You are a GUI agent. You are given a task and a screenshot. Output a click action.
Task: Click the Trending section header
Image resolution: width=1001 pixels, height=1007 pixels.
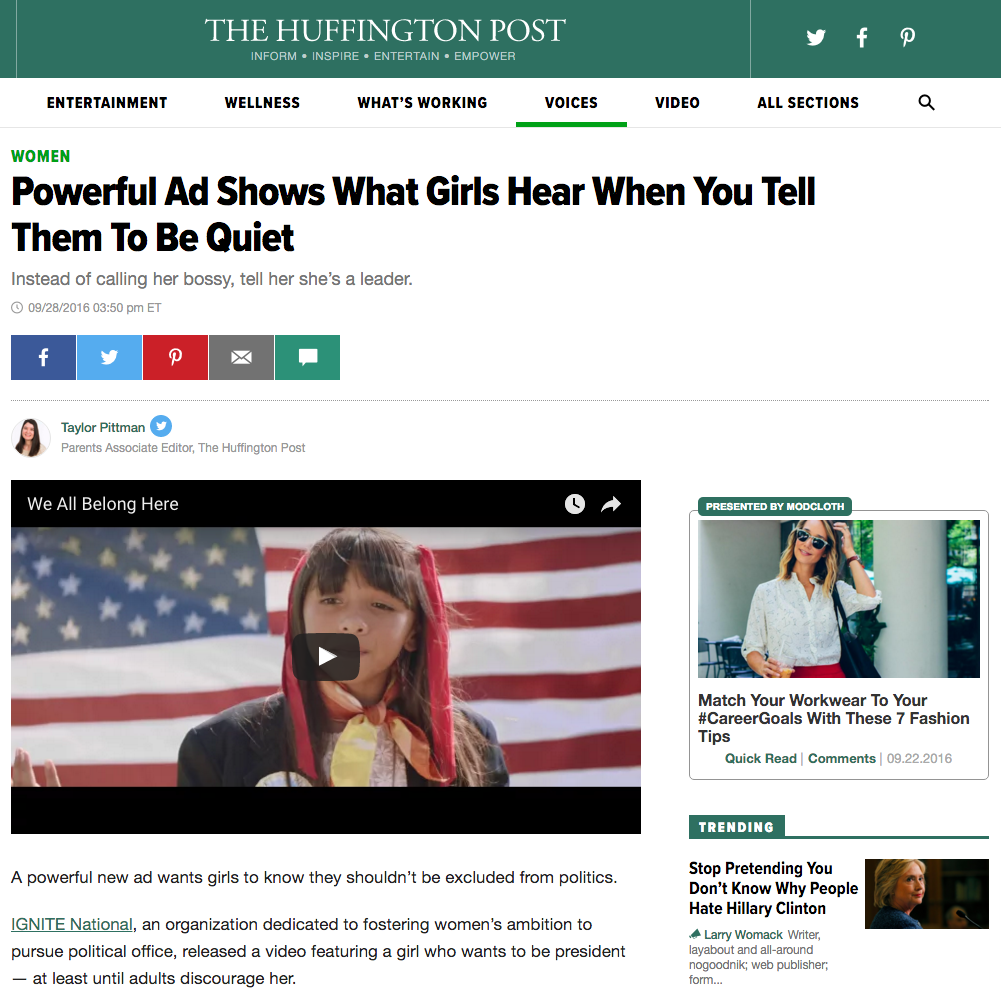736,827
